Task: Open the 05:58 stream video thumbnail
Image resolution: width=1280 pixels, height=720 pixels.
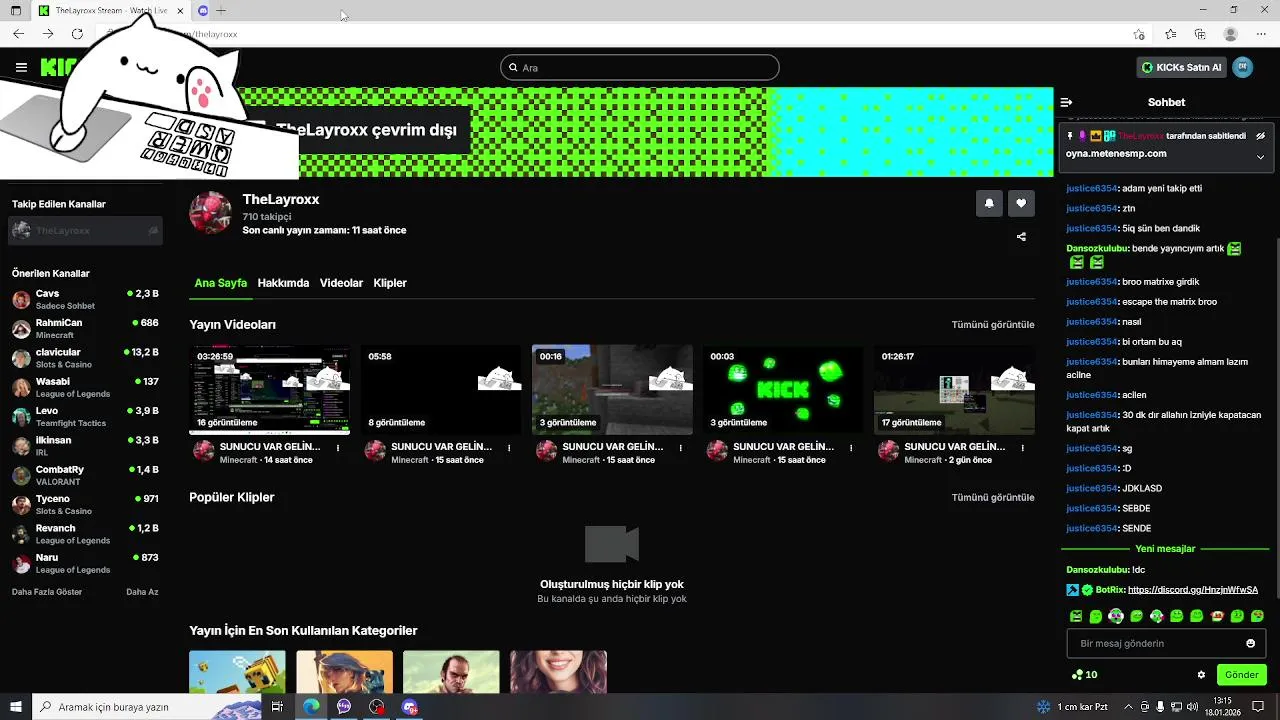Action: coord(441,390)
